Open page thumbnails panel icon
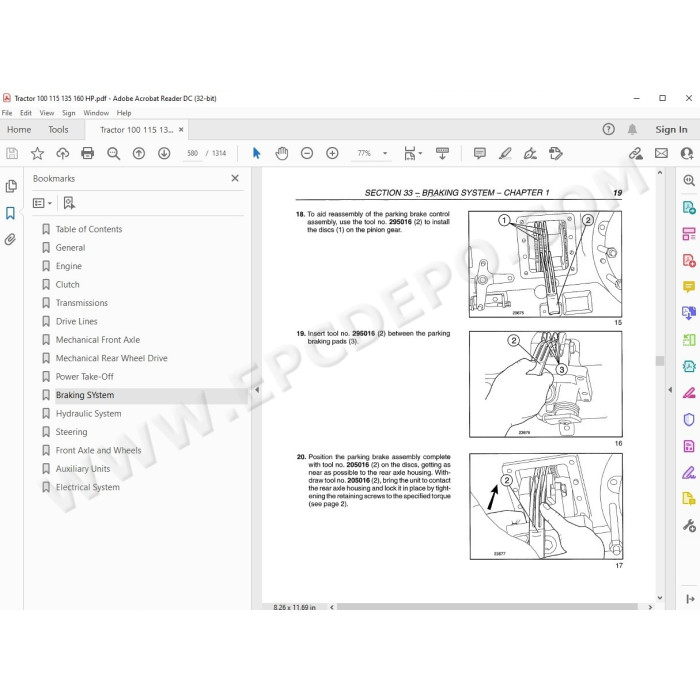This screenshot has width=700, height=700. point(11,186)
